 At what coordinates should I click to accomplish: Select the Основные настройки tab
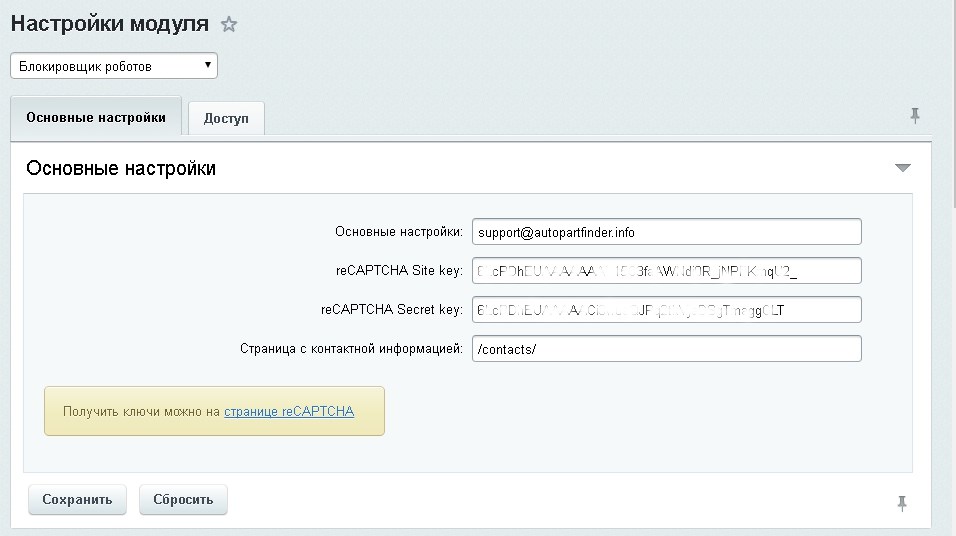coord(96,117)
